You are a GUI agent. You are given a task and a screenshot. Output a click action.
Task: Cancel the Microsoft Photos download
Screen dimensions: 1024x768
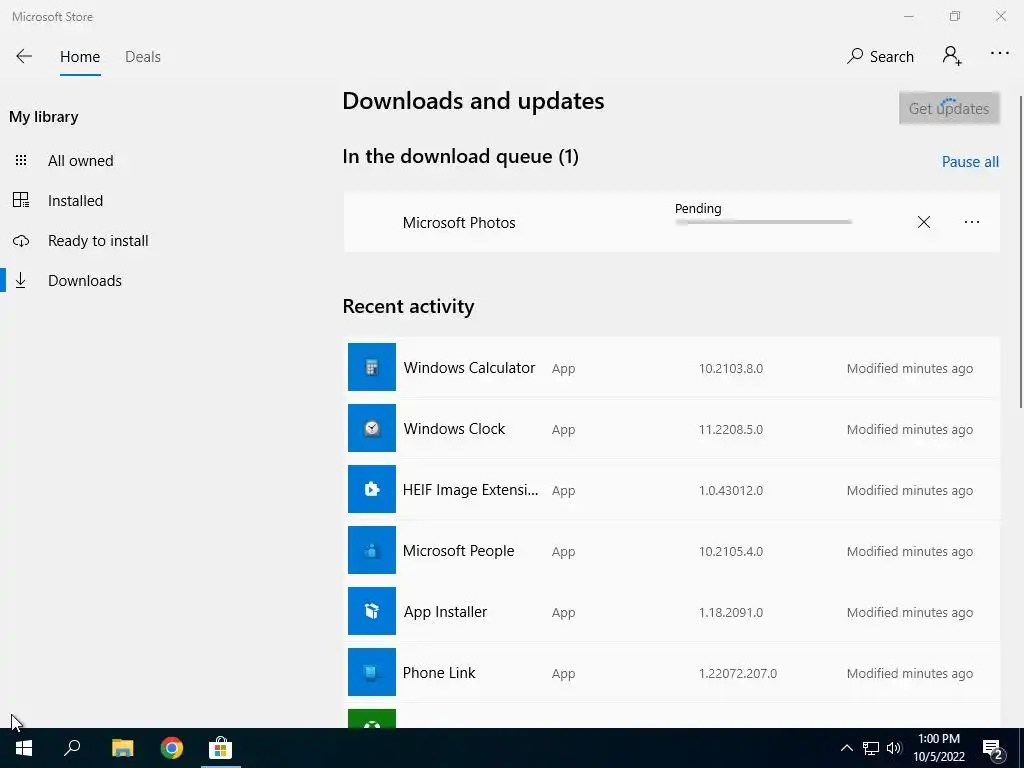923,222
